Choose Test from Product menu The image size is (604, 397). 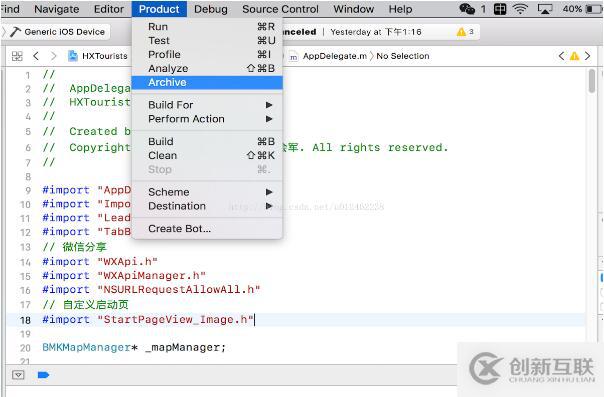207,40
